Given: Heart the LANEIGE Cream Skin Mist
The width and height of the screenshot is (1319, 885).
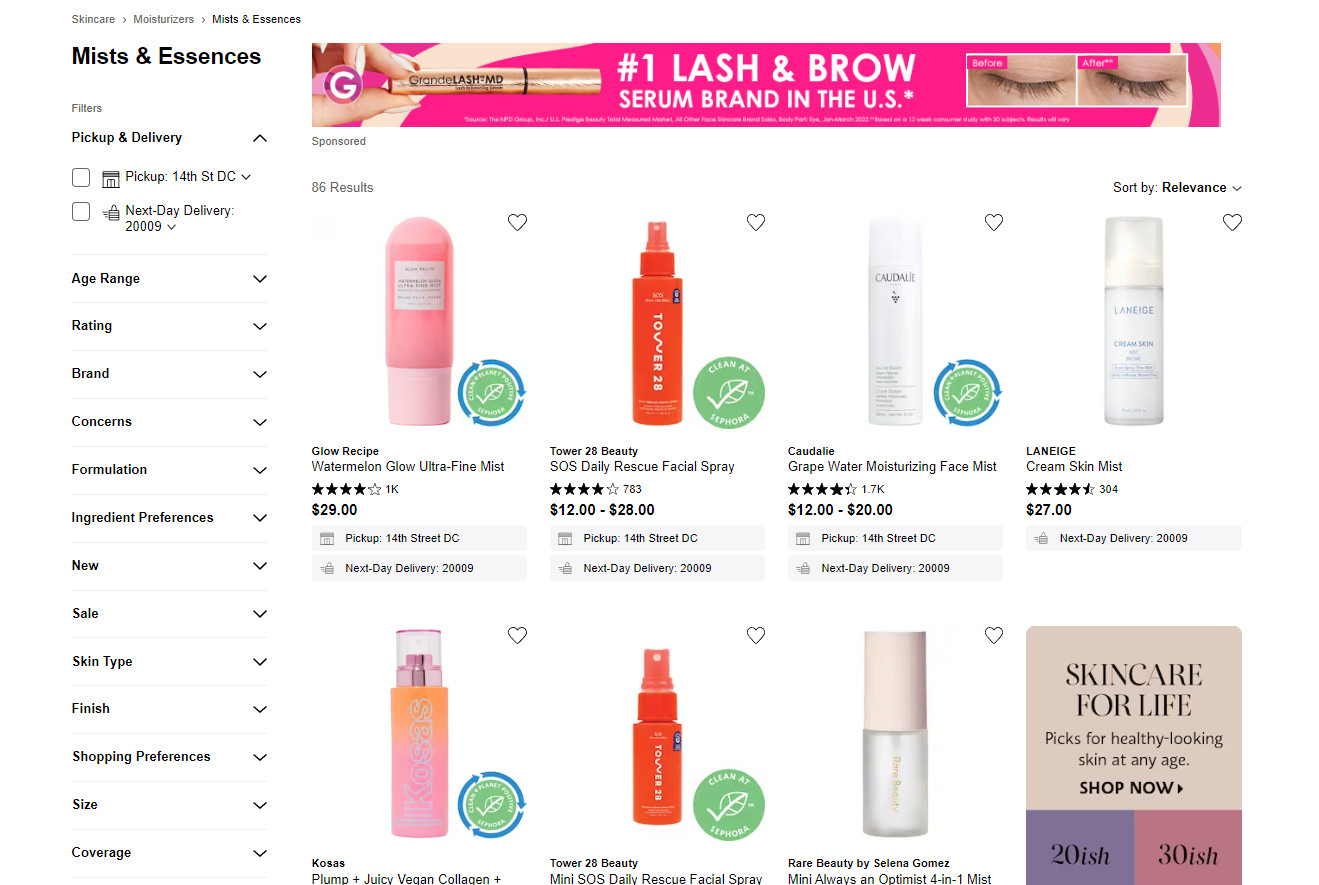Looking at the screenshot, I should pos(1232,222).
